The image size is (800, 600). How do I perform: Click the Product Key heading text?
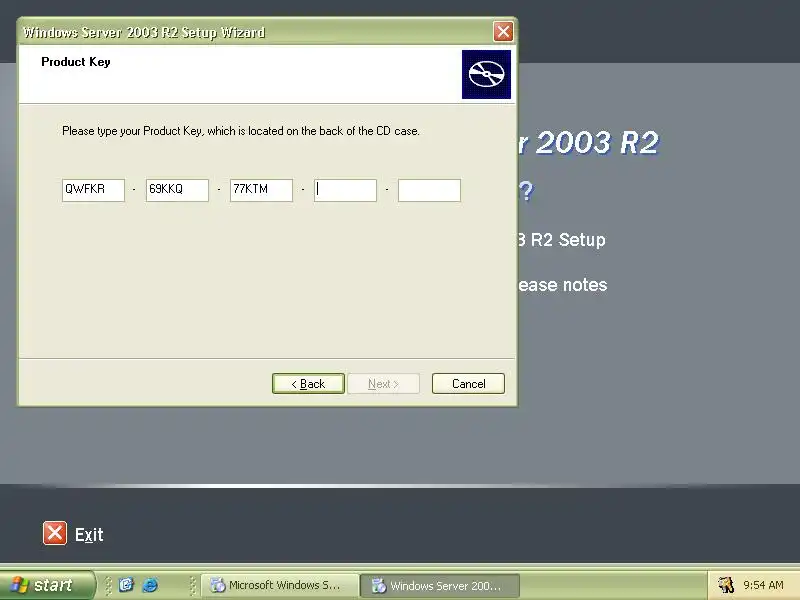point(76,62)
